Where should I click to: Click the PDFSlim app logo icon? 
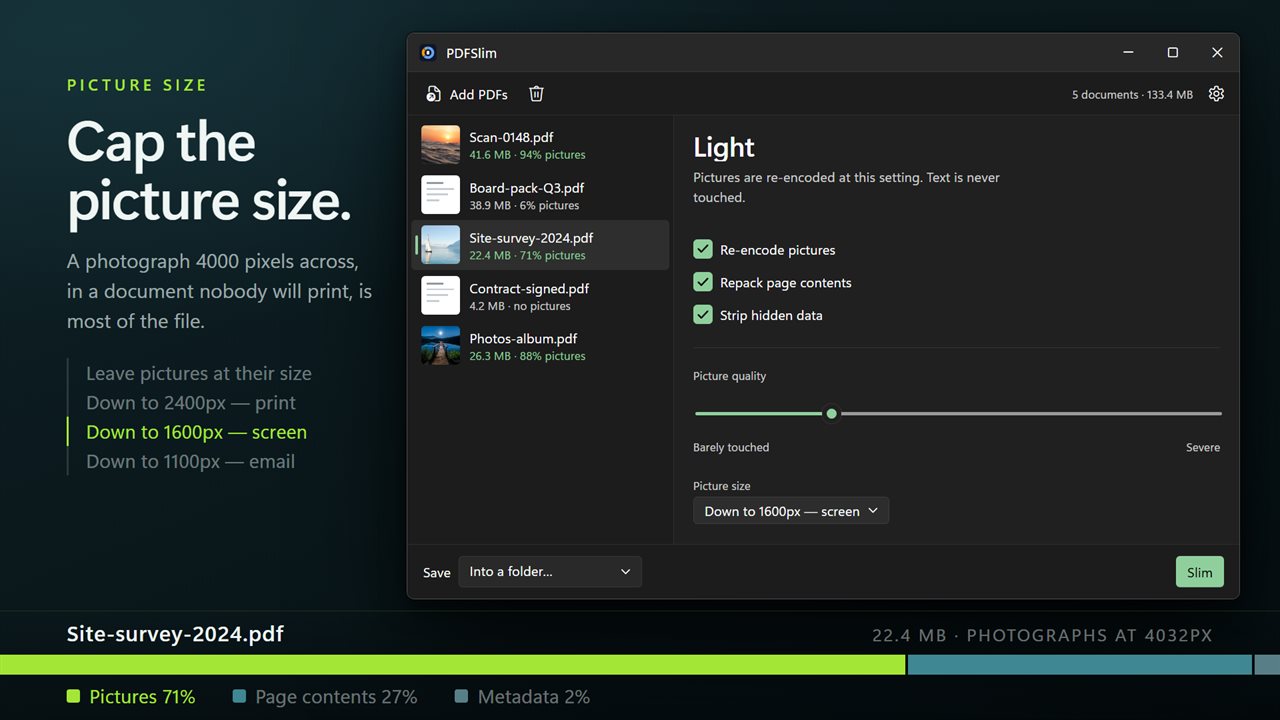pyautogui.click(x=428, y=53)
